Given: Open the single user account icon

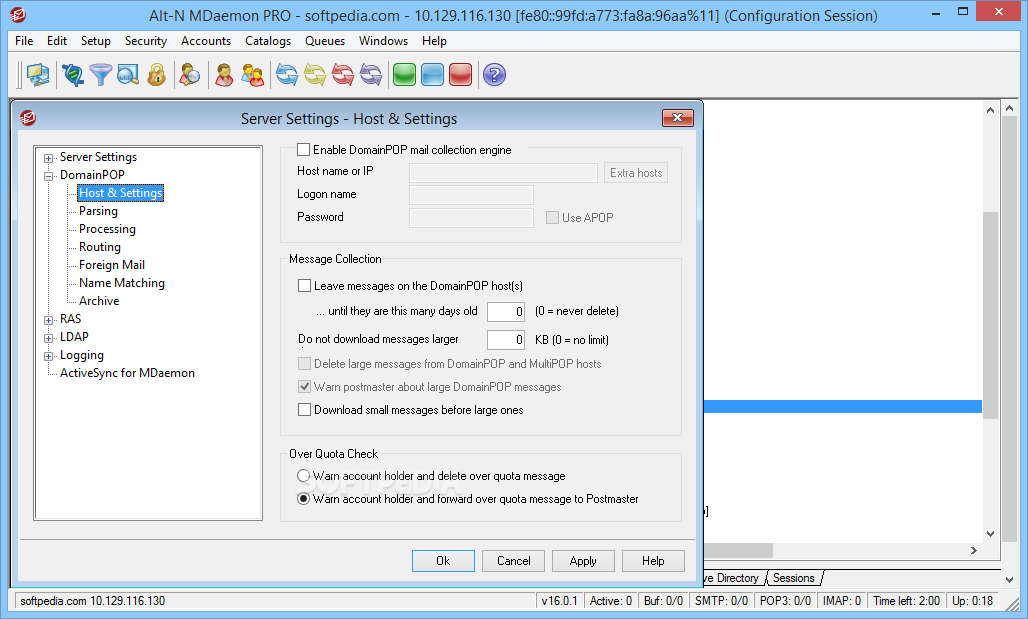Looking at the screenshot, I should click(x=224, y=75).
